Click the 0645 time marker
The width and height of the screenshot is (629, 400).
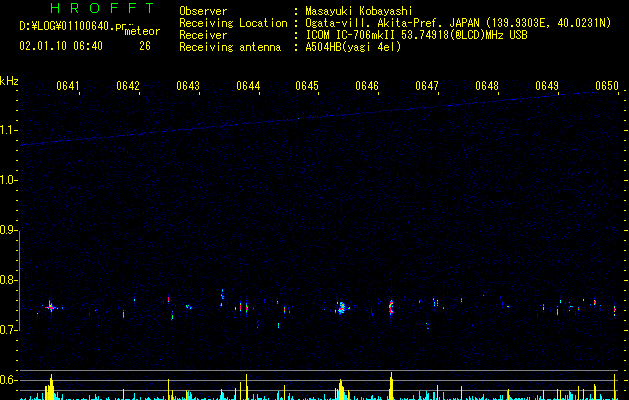pos(307,86)
